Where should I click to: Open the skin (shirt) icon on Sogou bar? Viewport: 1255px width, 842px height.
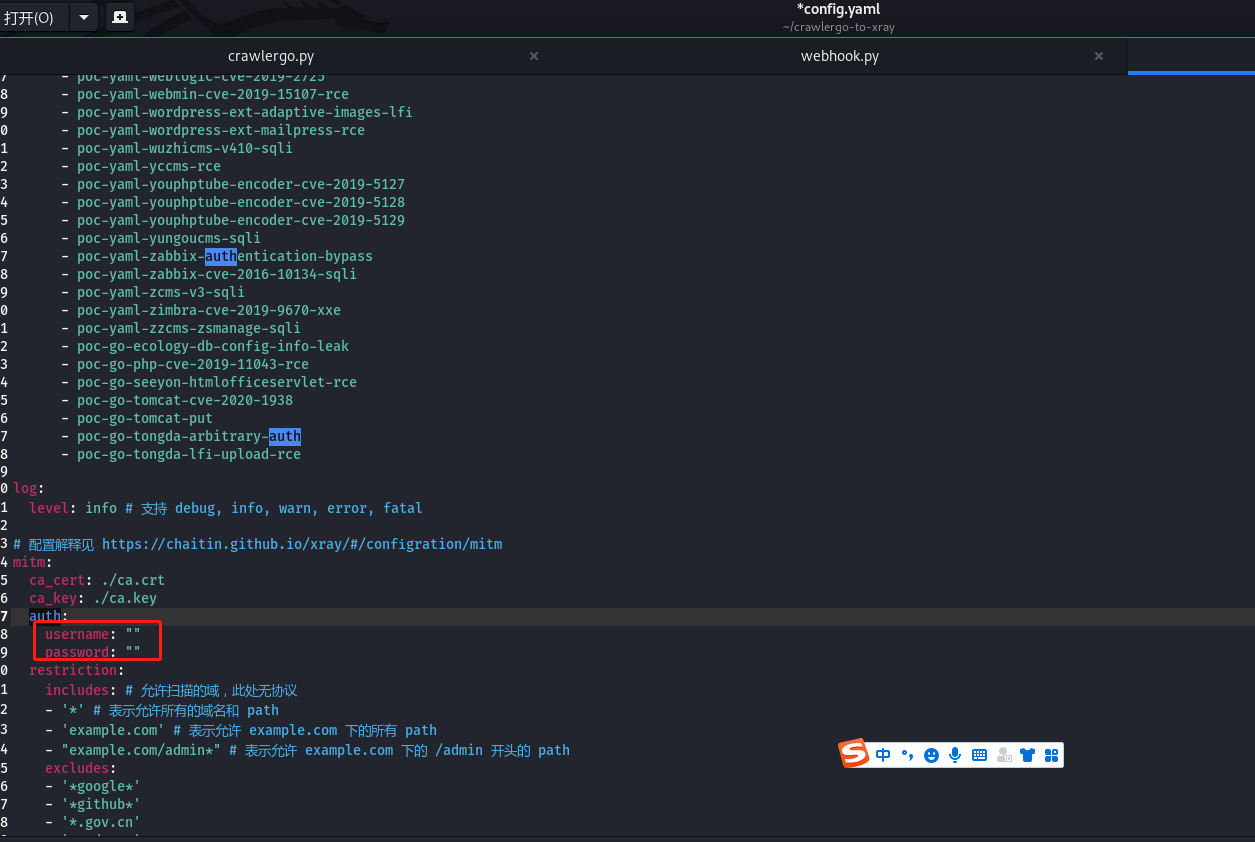click(1028, 755)
